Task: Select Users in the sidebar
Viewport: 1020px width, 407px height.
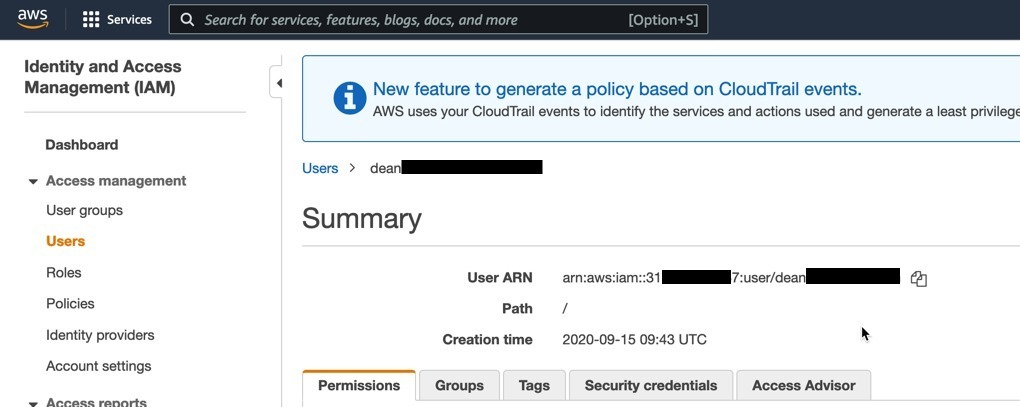Action: (66, 241)
